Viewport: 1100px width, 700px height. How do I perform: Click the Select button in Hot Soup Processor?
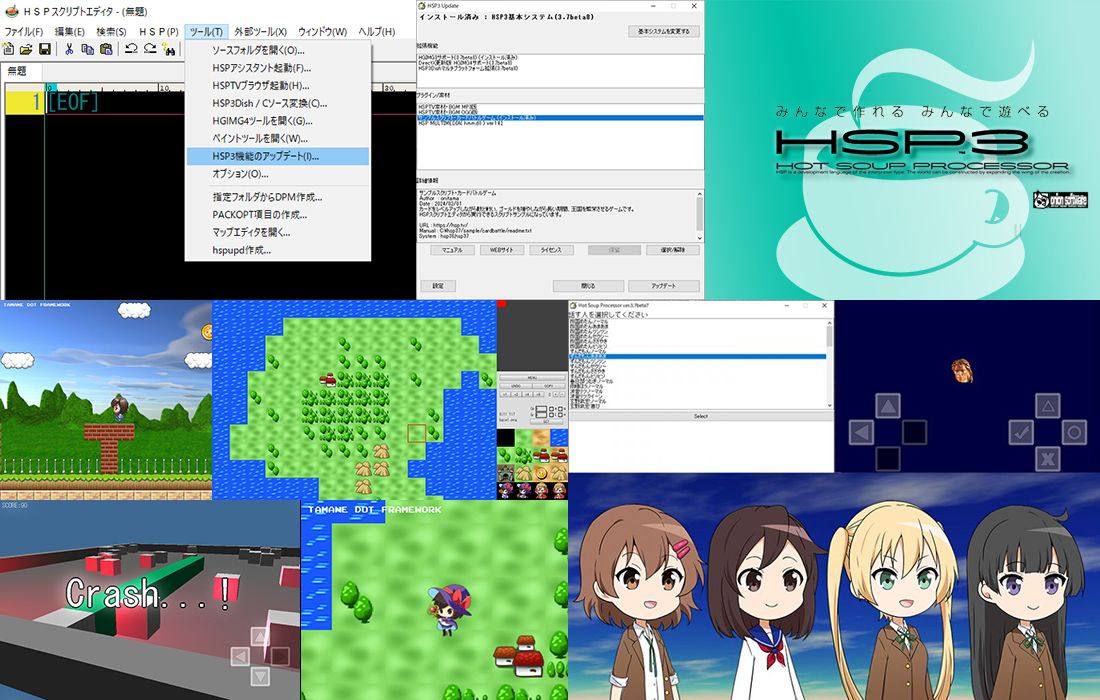coord(700,417)
